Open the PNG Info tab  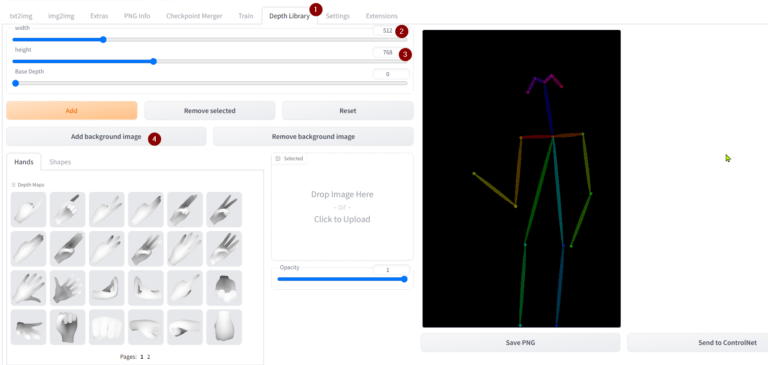[137, 16]
